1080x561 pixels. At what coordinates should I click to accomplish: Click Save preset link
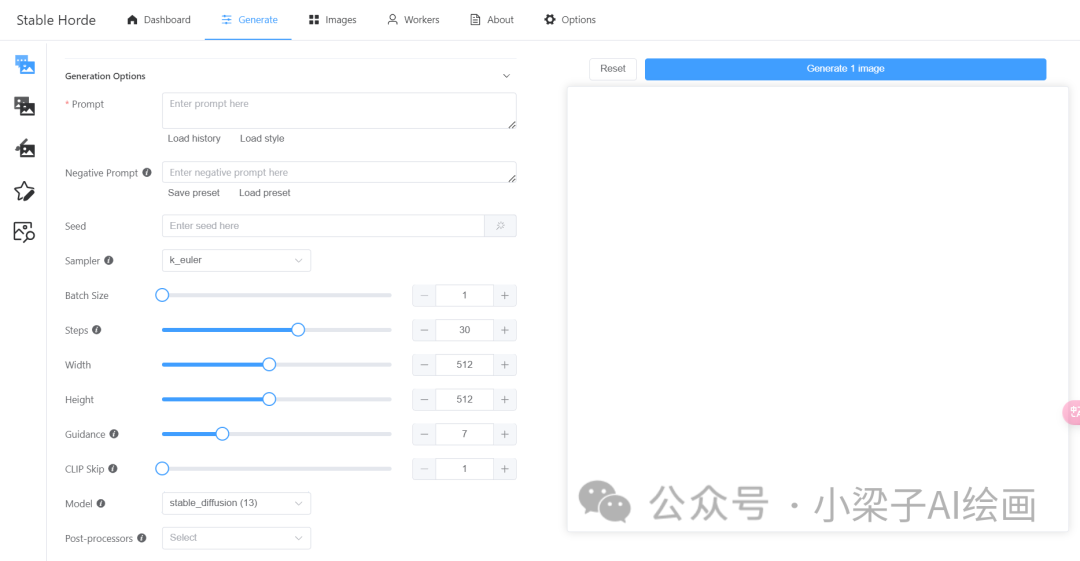click(x=194, y=193)
